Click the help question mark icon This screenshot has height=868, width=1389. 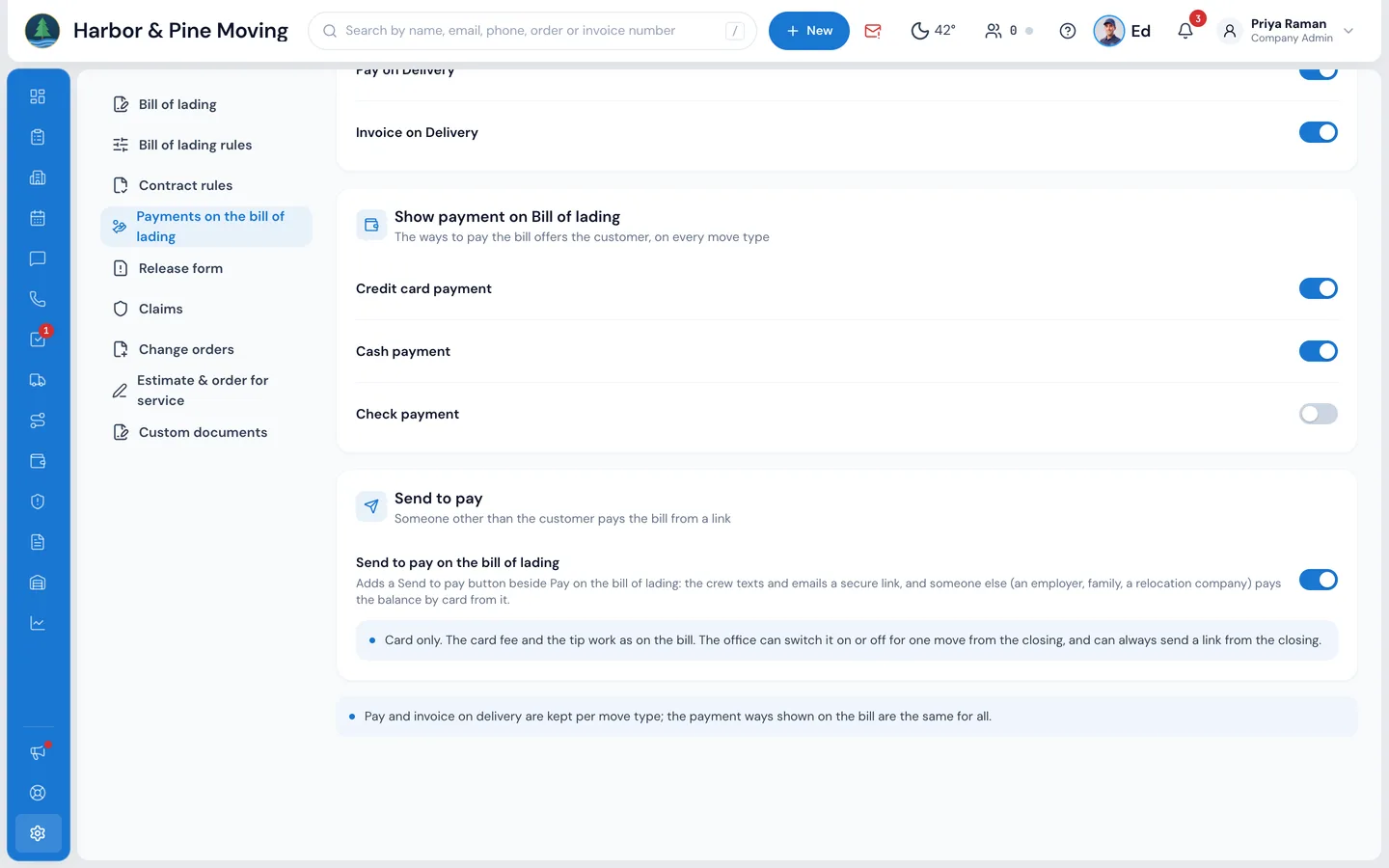tap(1068, 31)
